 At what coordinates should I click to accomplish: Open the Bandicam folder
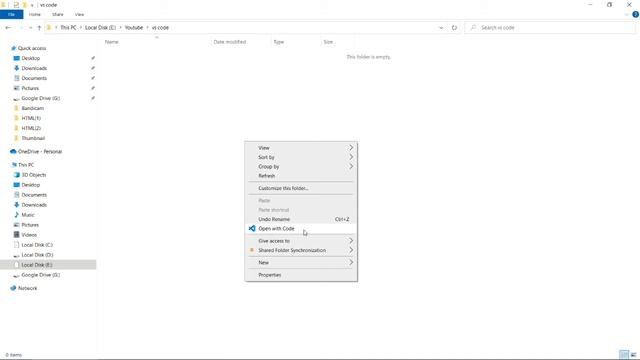32,108
